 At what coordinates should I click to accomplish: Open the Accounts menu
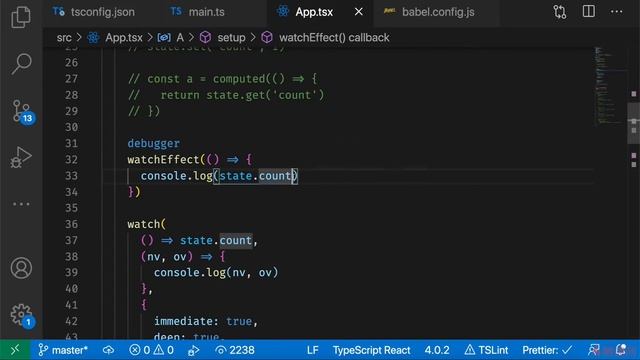click(21, 268)
